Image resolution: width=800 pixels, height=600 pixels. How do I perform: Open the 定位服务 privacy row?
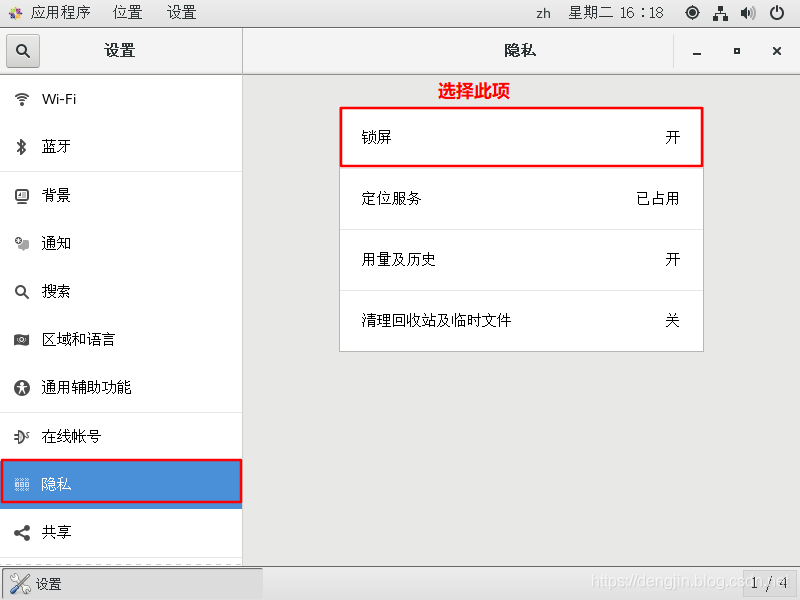point(521,198)
